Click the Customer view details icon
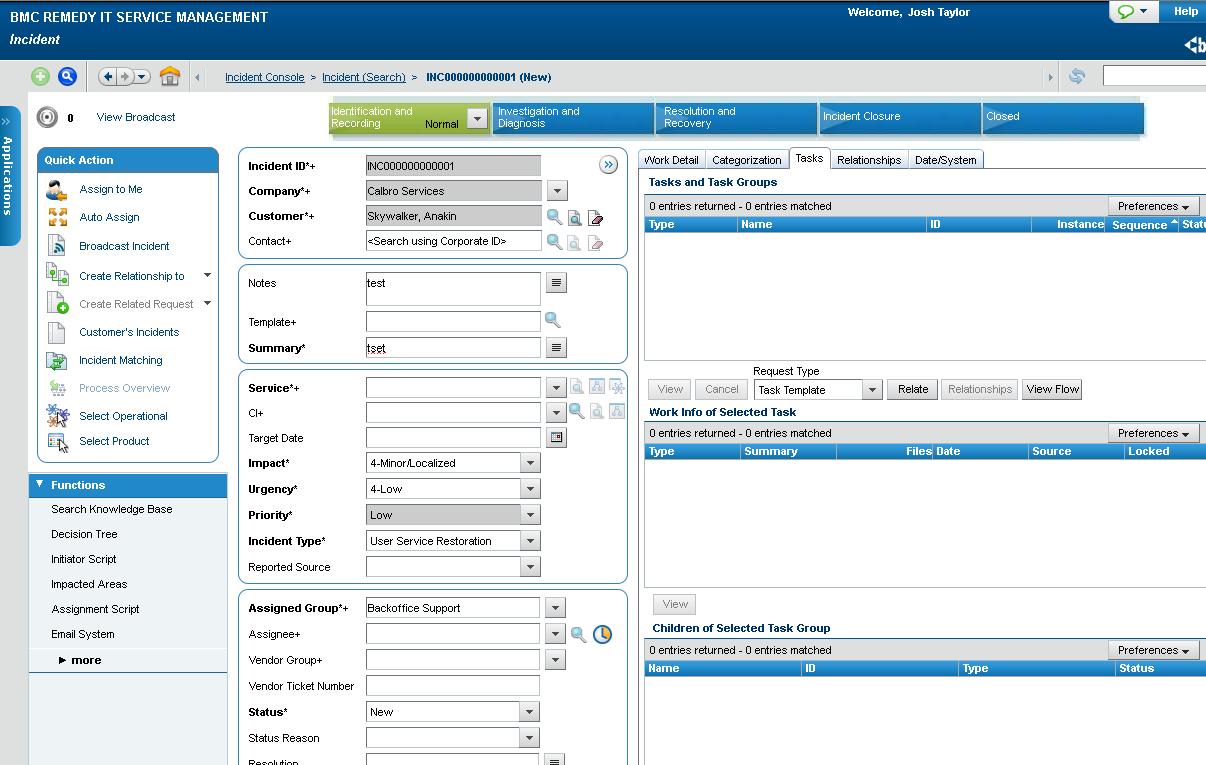The width and height of the screenshot is (1206, 765). point(575,217)
